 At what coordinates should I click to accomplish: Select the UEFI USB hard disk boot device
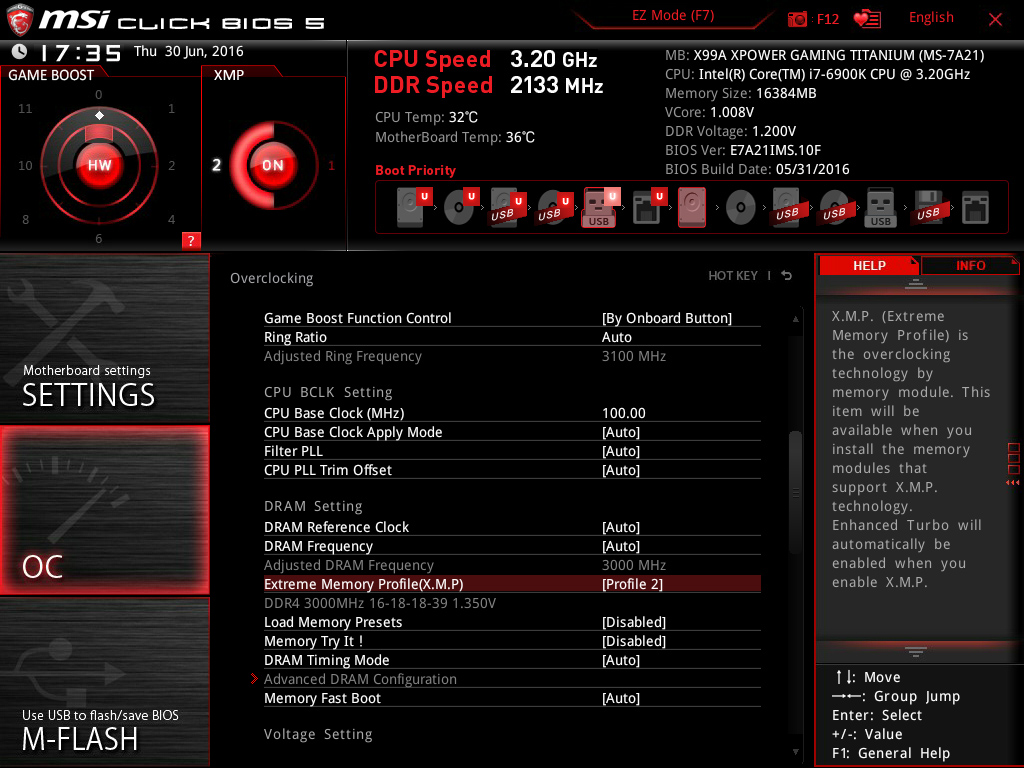(x=507, y=207)
